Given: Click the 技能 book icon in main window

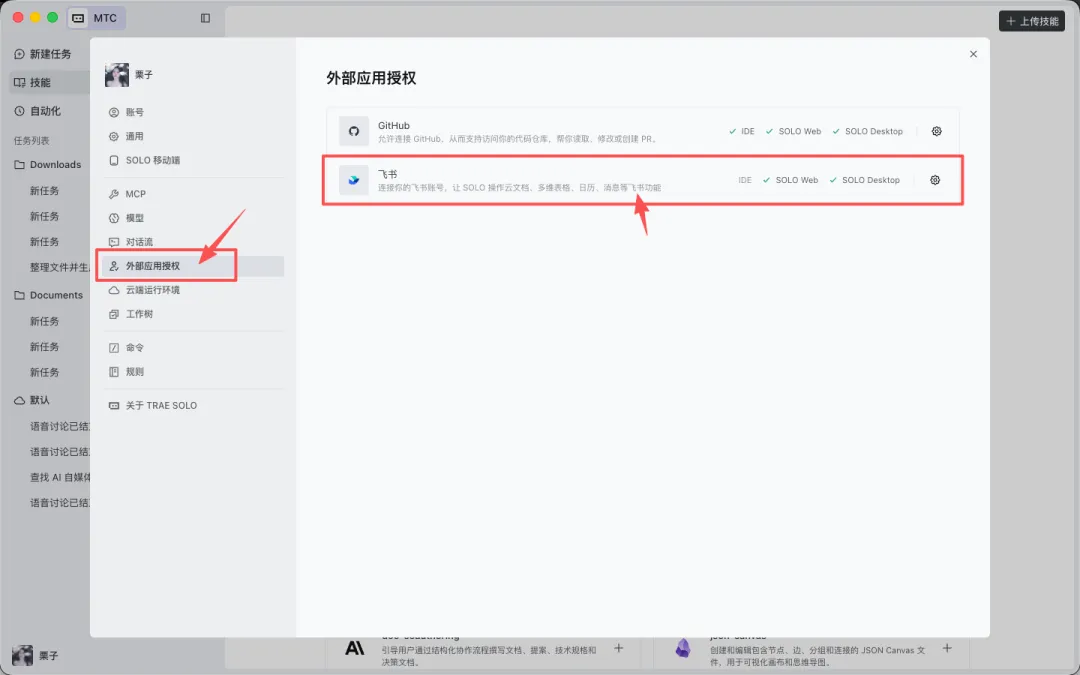Looking at the screenshot, I should [x=19, y=83].
